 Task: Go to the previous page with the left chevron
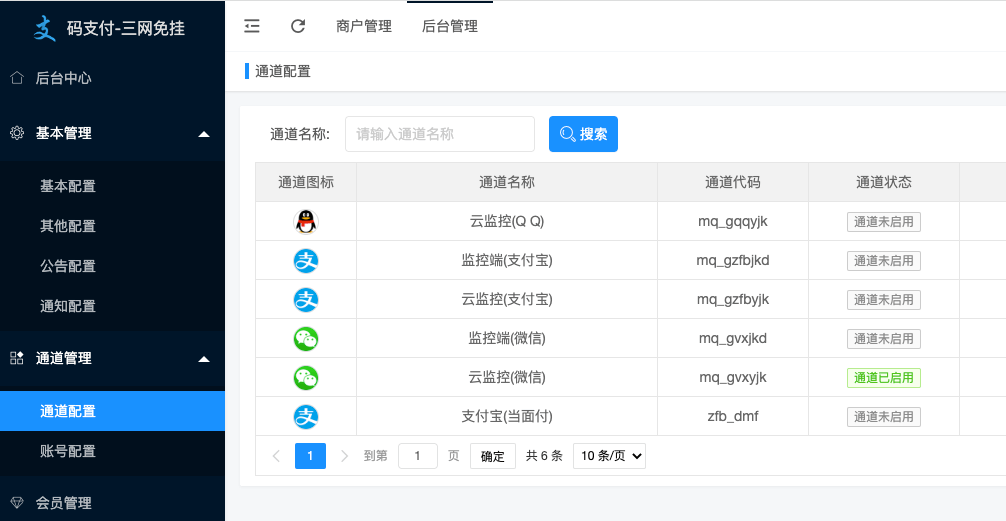[x=277, y=456]
